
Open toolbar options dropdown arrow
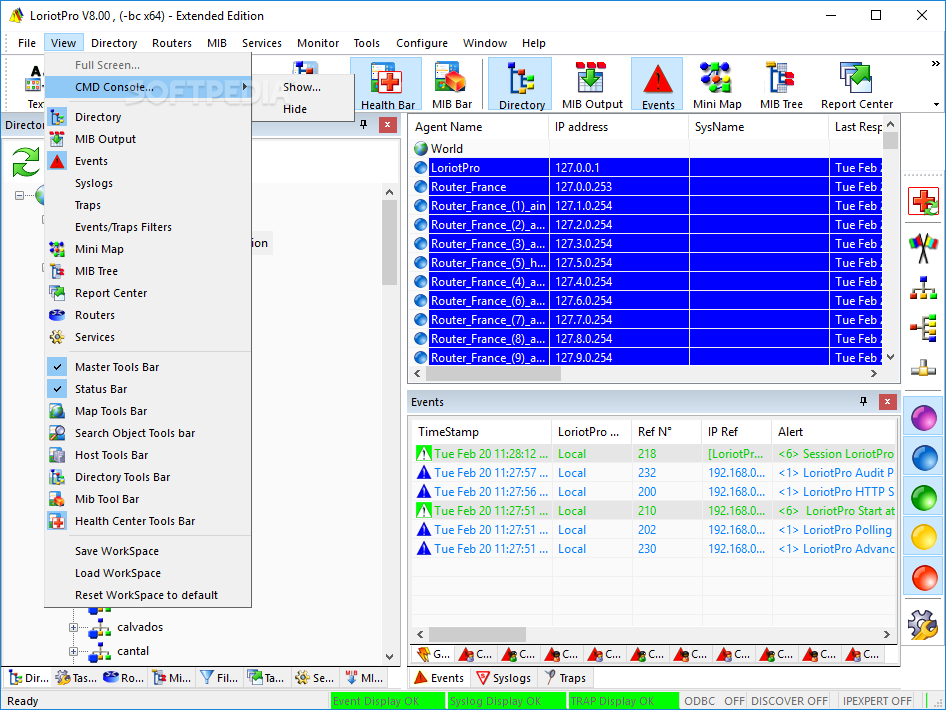(936, 104)
